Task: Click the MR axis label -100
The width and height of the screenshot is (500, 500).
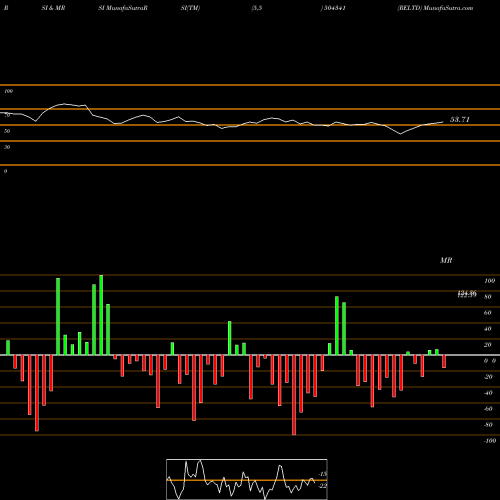Action: [x=490, y=441]
